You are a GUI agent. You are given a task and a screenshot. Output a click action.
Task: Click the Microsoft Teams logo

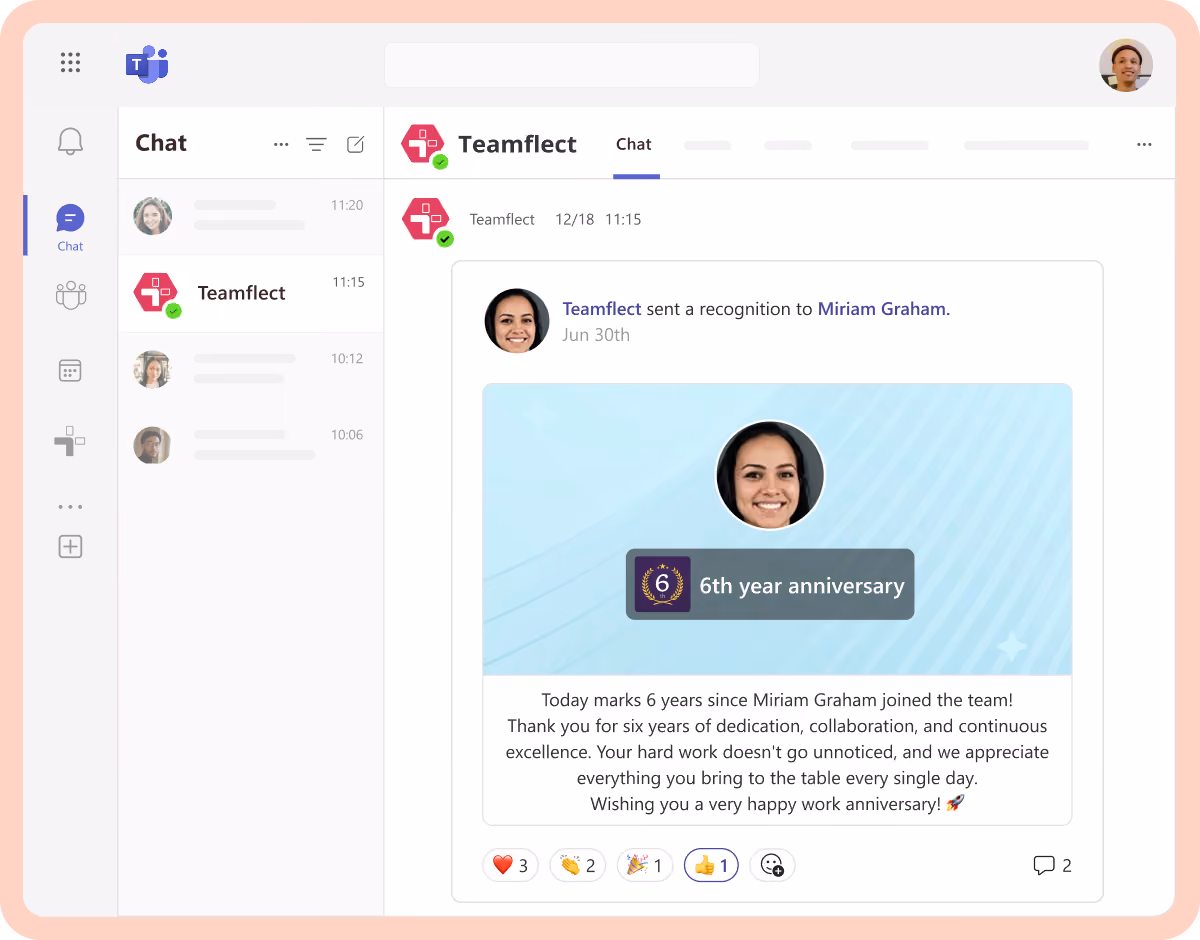[147, 64]
